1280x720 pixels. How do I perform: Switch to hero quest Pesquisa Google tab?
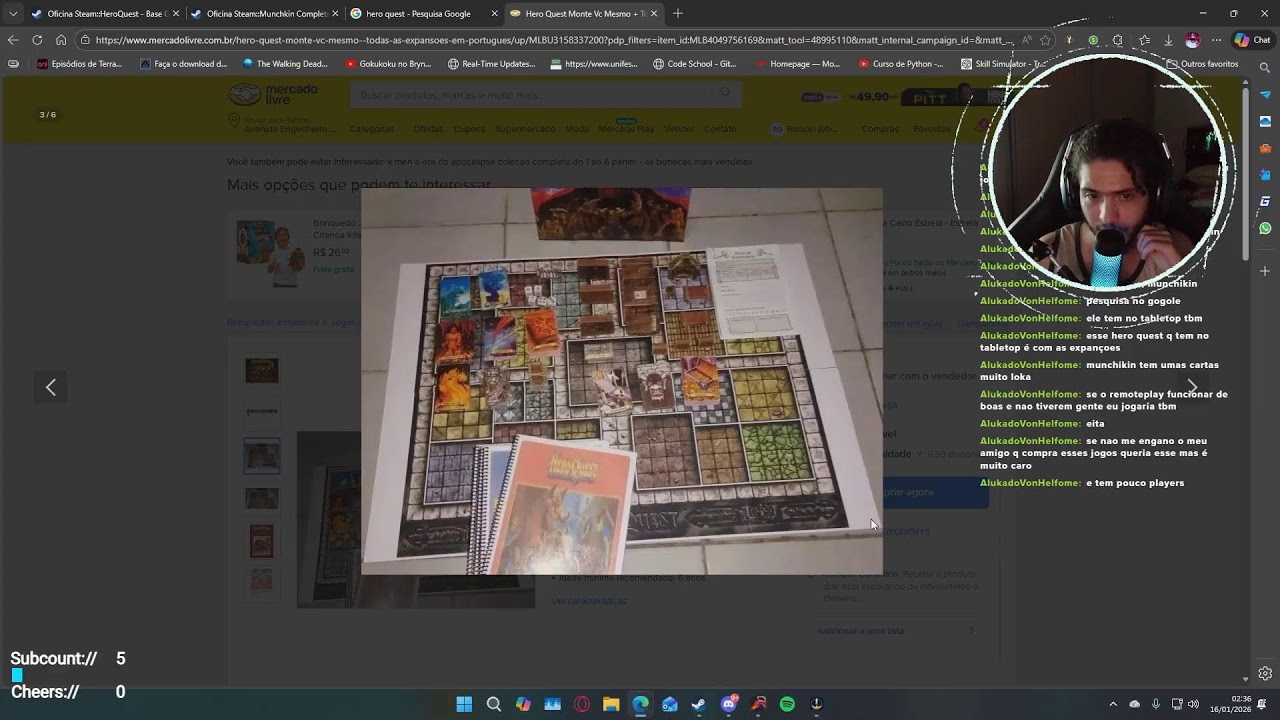tap(424, 14)
